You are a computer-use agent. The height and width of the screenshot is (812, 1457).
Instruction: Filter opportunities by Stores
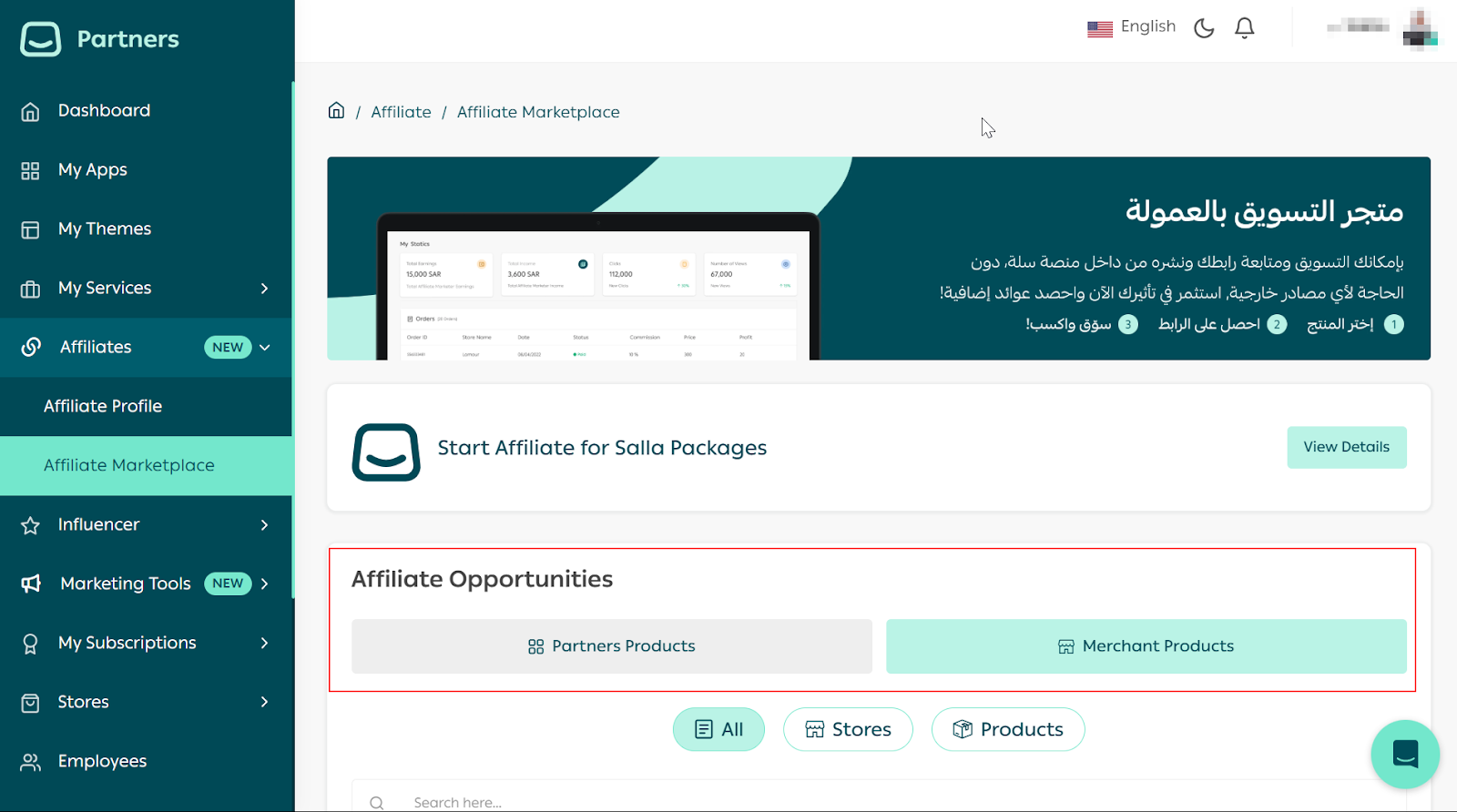[x=848, y=729]
